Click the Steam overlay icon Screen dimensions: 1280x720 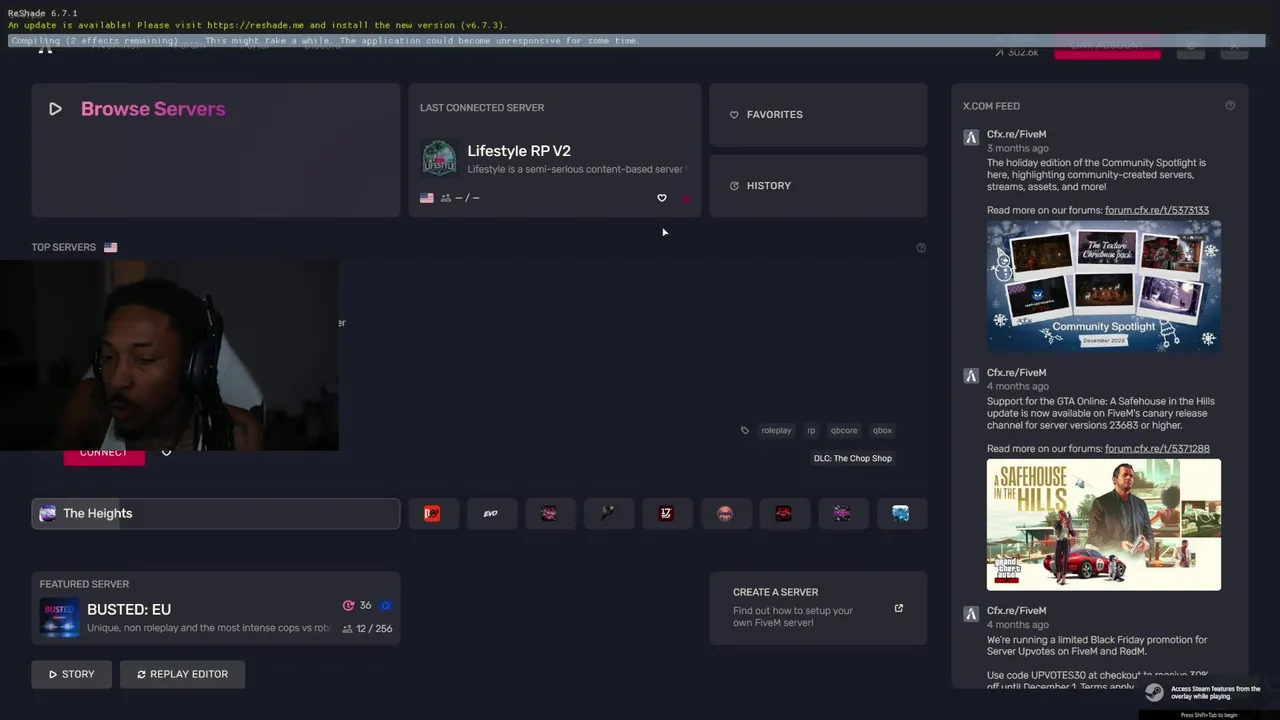(x=1154, y=692)
